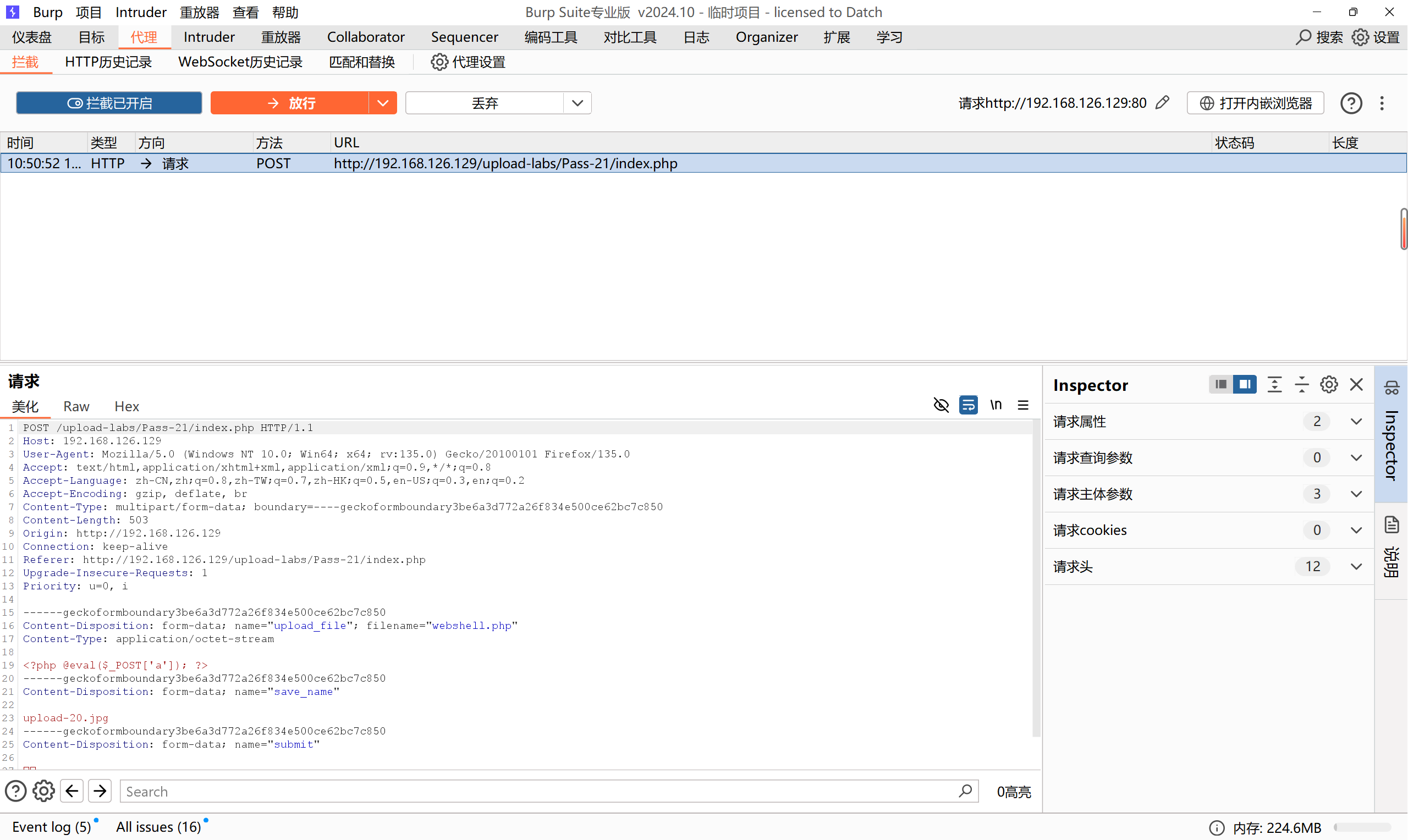1408x840 pixels.
Task: Click the Open embedded browser button
Action: pos(1255,103)
